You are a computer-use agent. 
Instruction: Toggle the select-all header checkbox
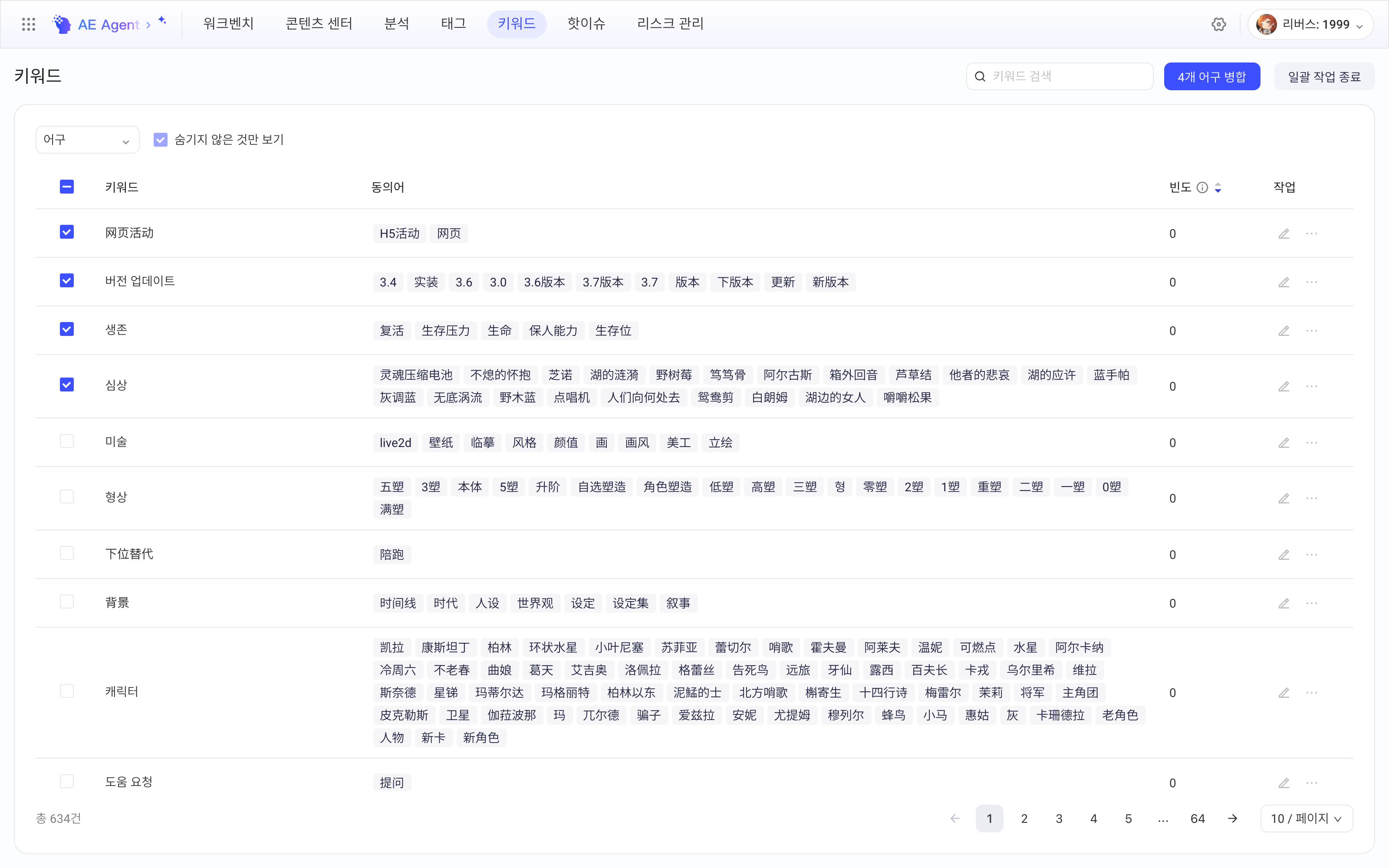[x=66, y=187]
